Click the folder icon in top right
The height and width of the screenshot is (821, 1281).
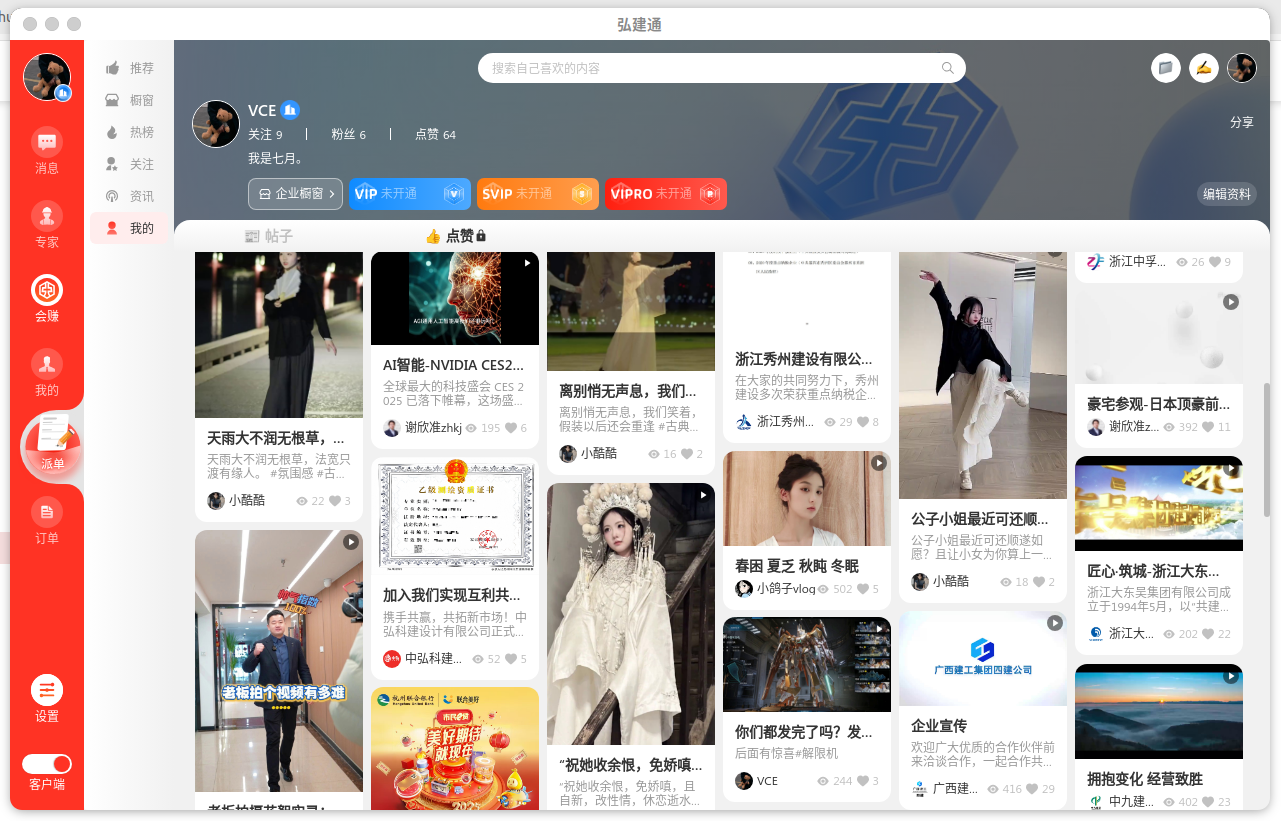point(1165,68)
